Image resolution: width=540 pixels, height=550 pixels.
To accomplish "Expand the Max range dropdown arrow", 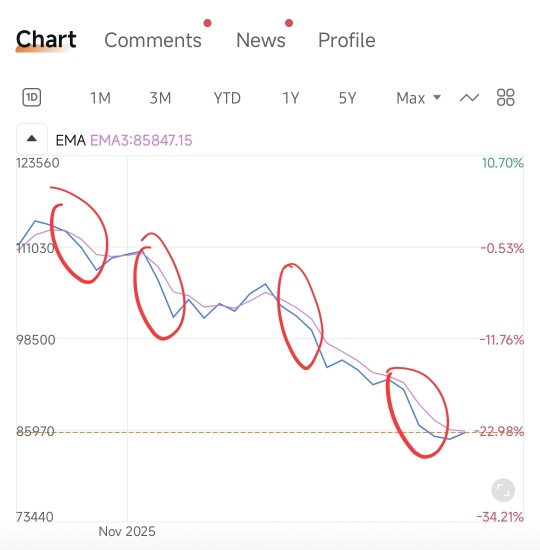I will pos(437,97).
